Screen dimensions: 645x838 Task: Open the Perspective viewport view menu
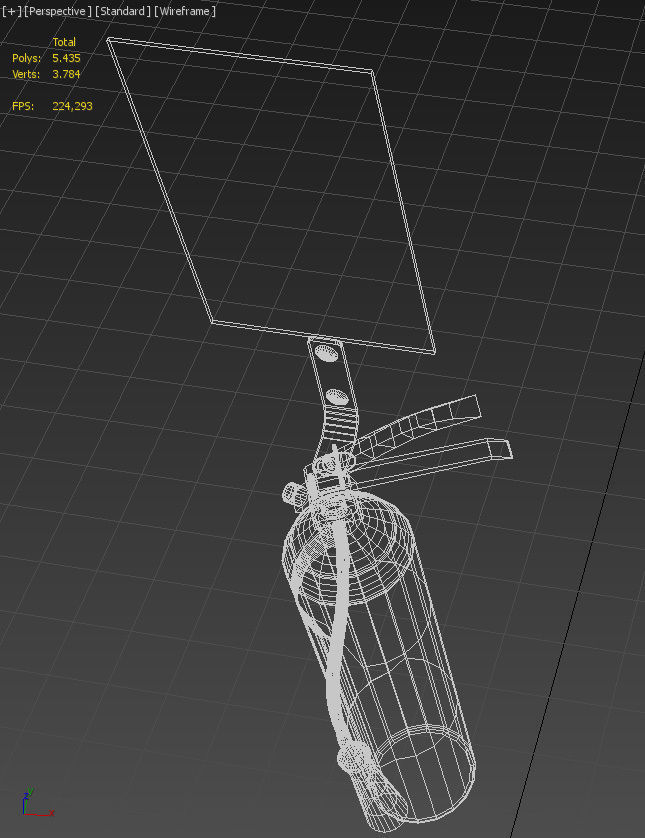[x=58, y=11]
